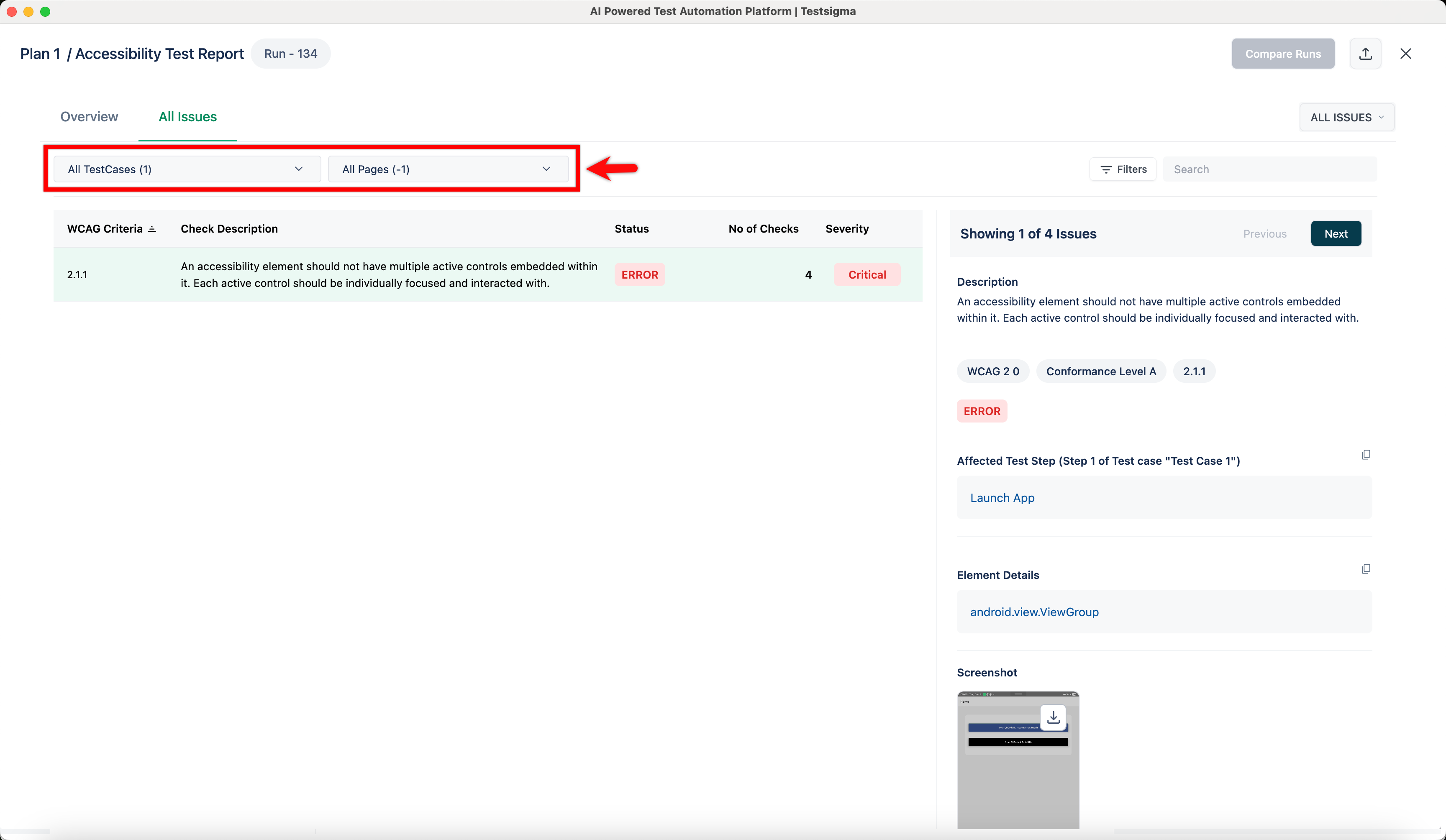Click the Launch App test step link
The image size is (1446, 840).
pyautogui.click(x=1002, y=497)
